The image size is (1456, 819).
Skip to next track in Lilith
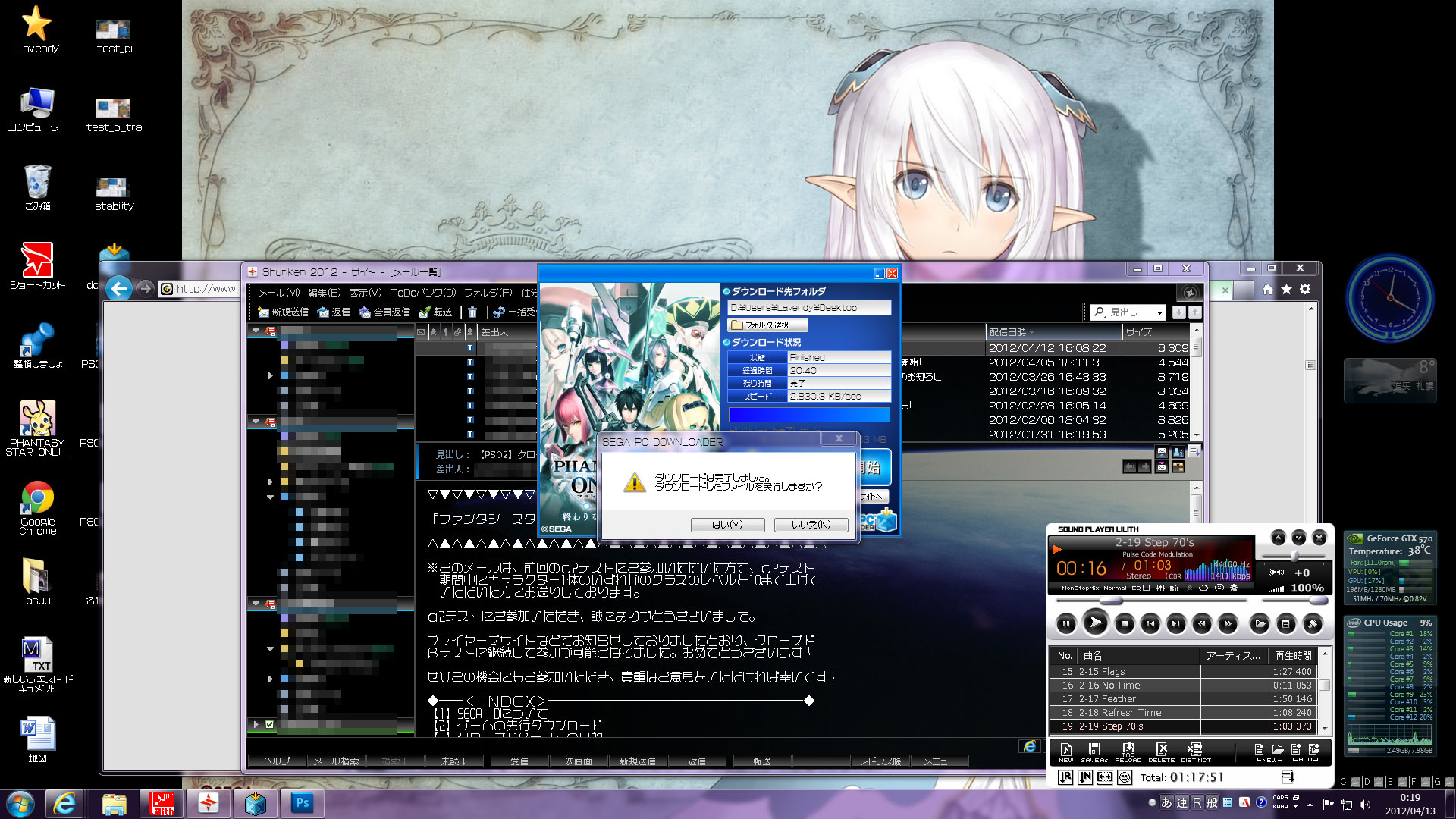pos(1176,624)
